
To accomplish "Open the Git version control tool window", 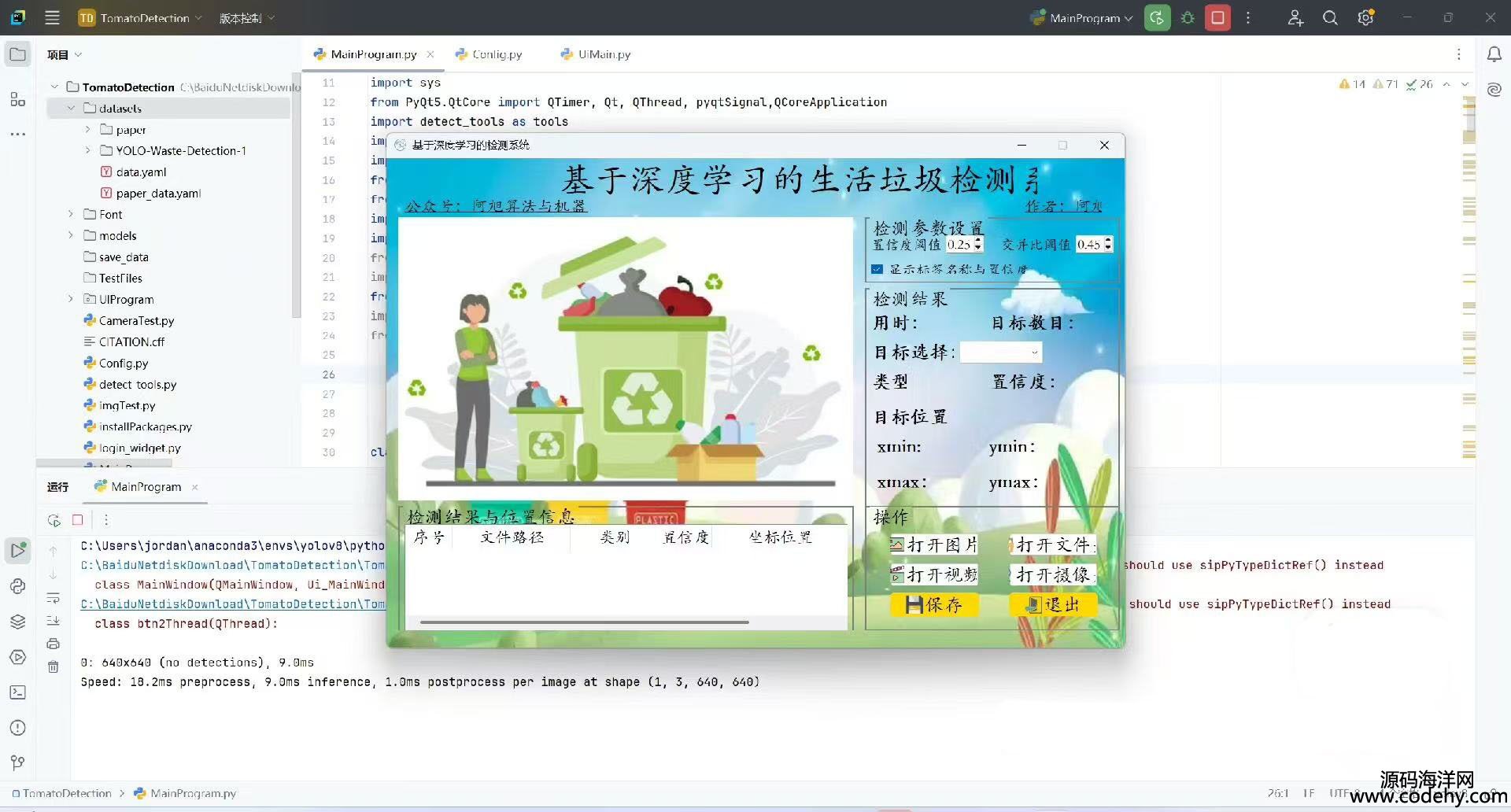I will [x=17, y=762].
